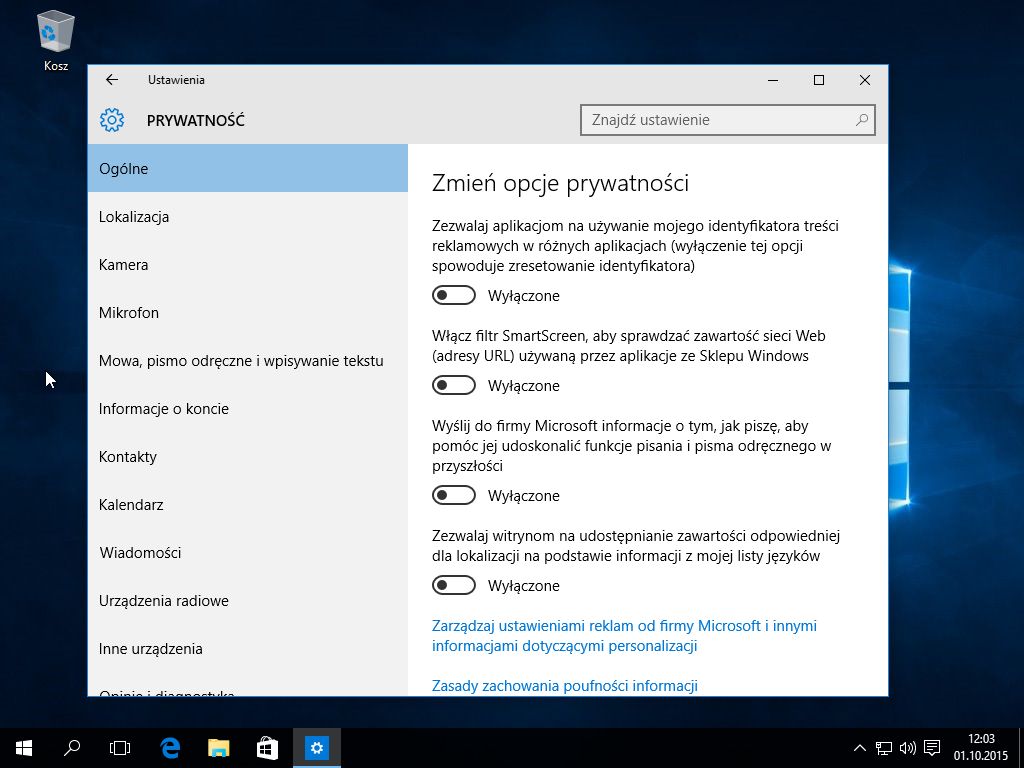This screenshot has width=1024, height=768.
Task: Open File Explorer from taskbar
Action: click(219, 748)
